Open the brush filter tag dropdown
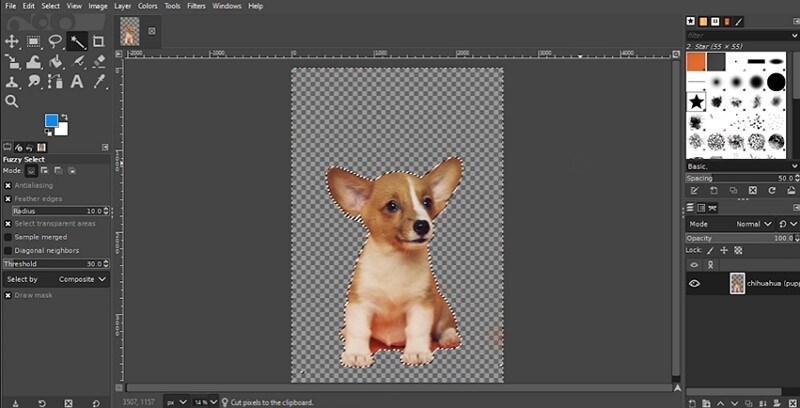800x408 pixels. coord(795,35)
